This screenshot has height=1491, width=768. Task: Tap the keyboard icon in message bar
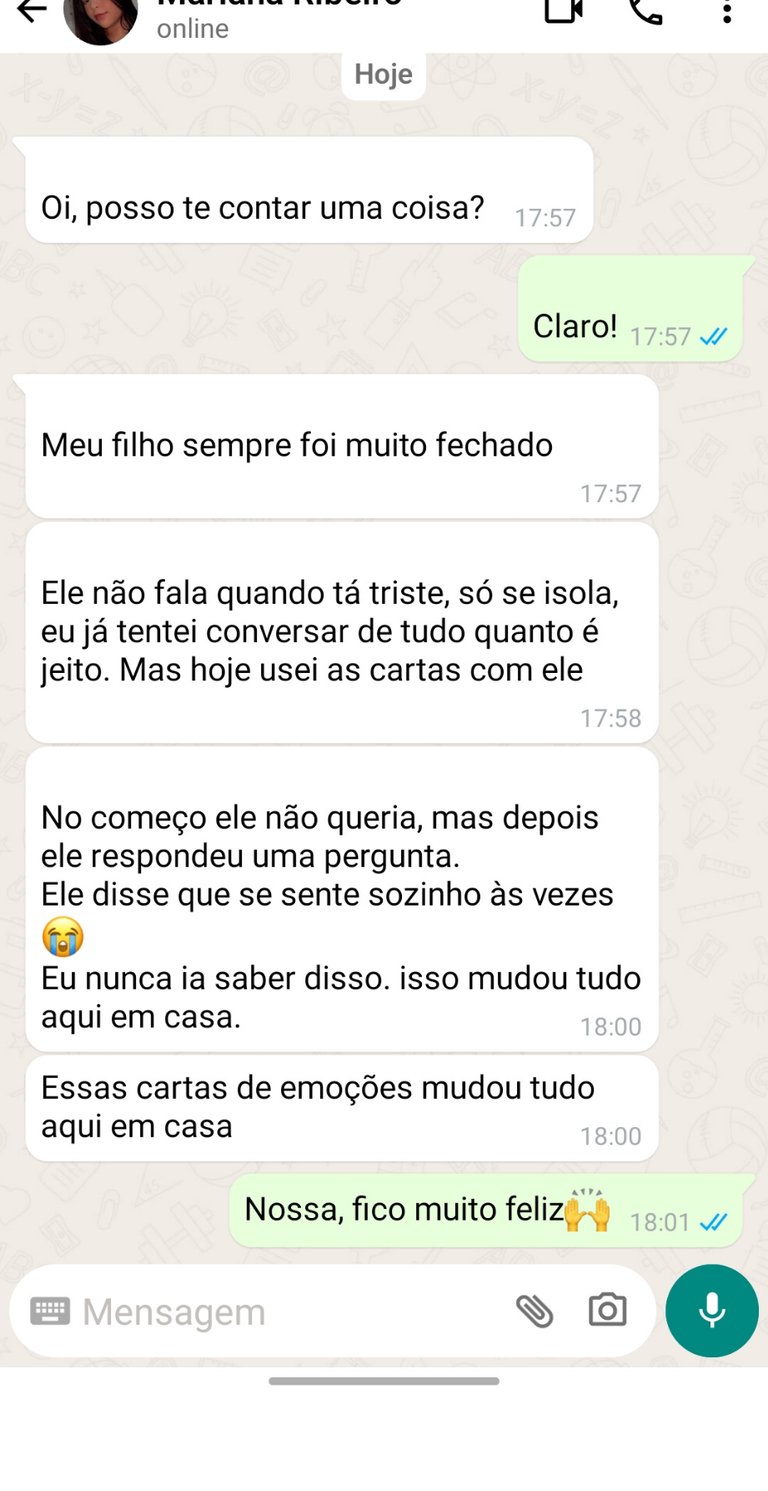[50, 1311]
